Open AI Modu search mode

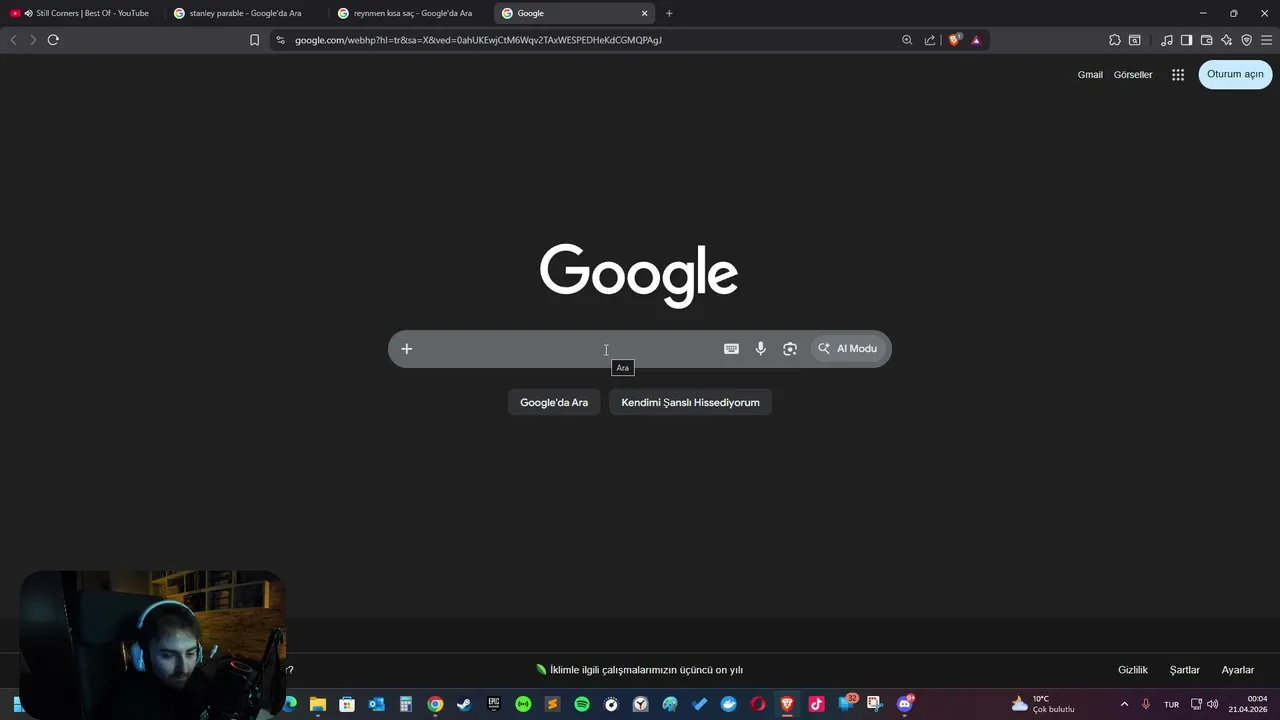tap(847, 349)
